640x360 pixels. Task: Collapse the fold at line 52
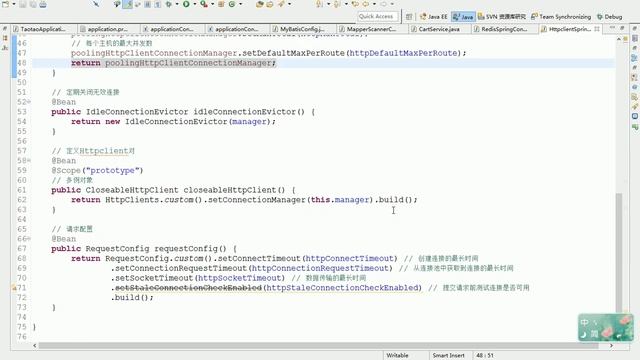(x=29, y=102)
